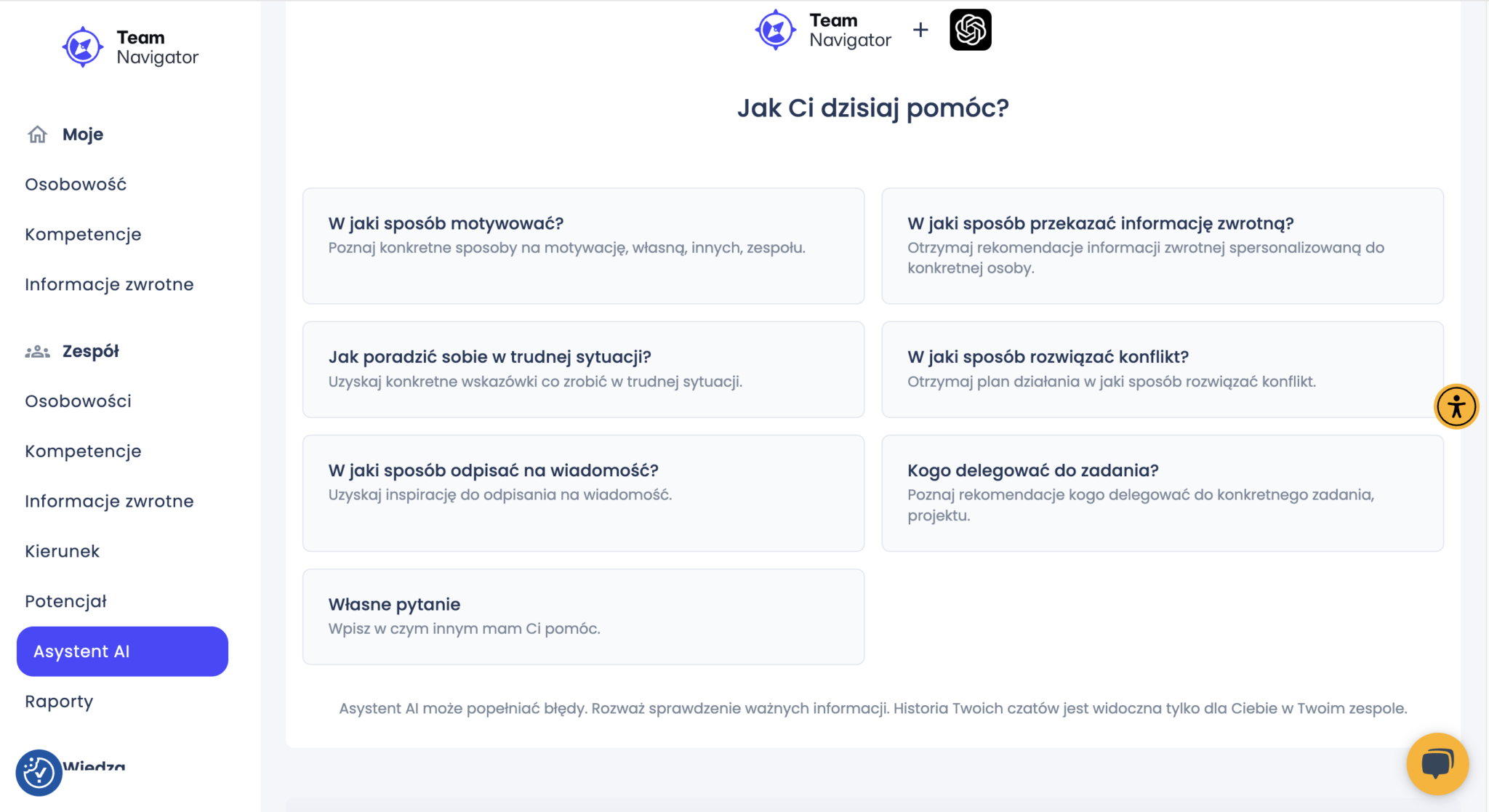Pick 'Jak poradzić sobie w trudnej sytuacji?' card
Image resolution: width=1489 pixels, height=812 pixels.
coord(583,369)
